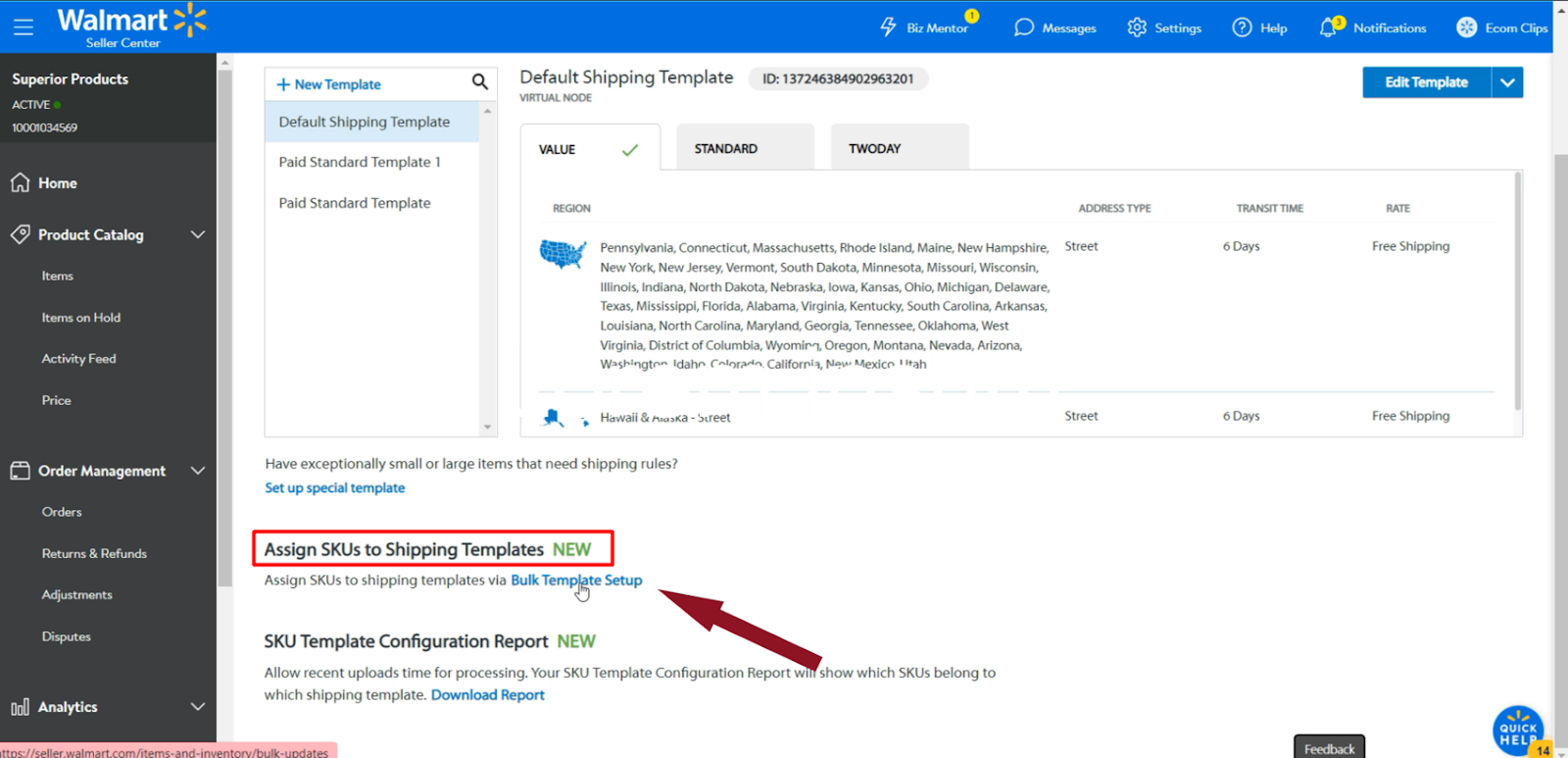Viewport: 1568px width, 758px height.
Task: Click the RATE column header
Action: click(1397, 208)
